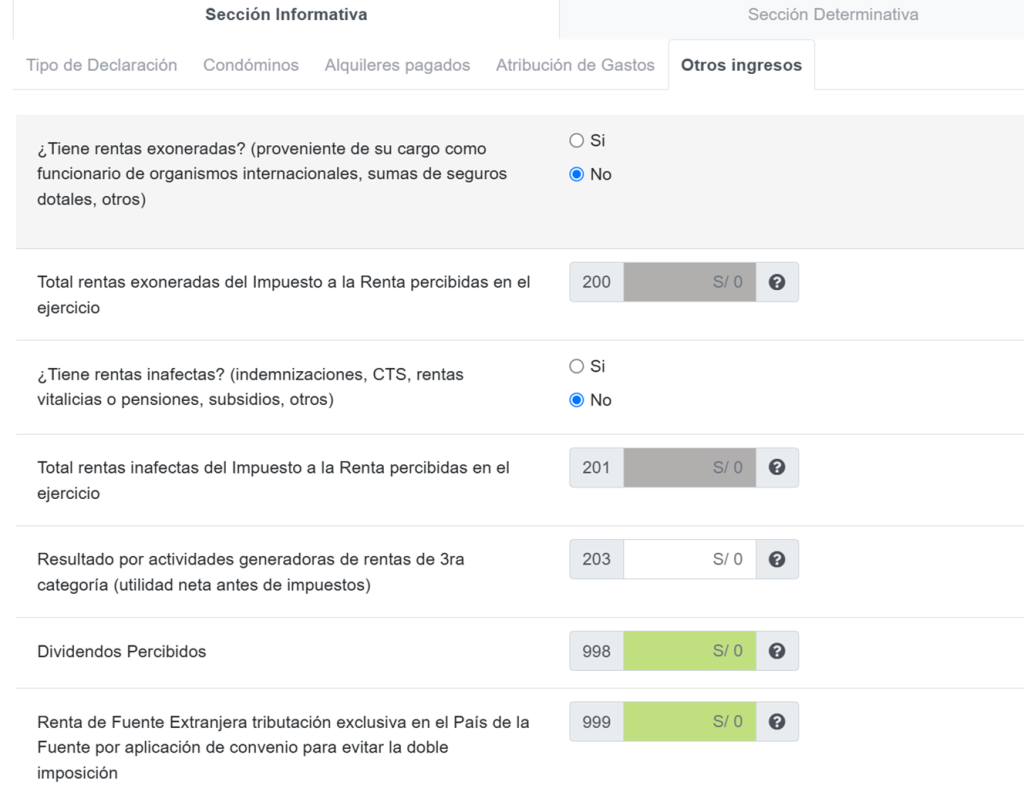The height and width of the screenshot is (789, 1024).
Task: Go to Atribución de Gastos tab
Action: [575, 65]
